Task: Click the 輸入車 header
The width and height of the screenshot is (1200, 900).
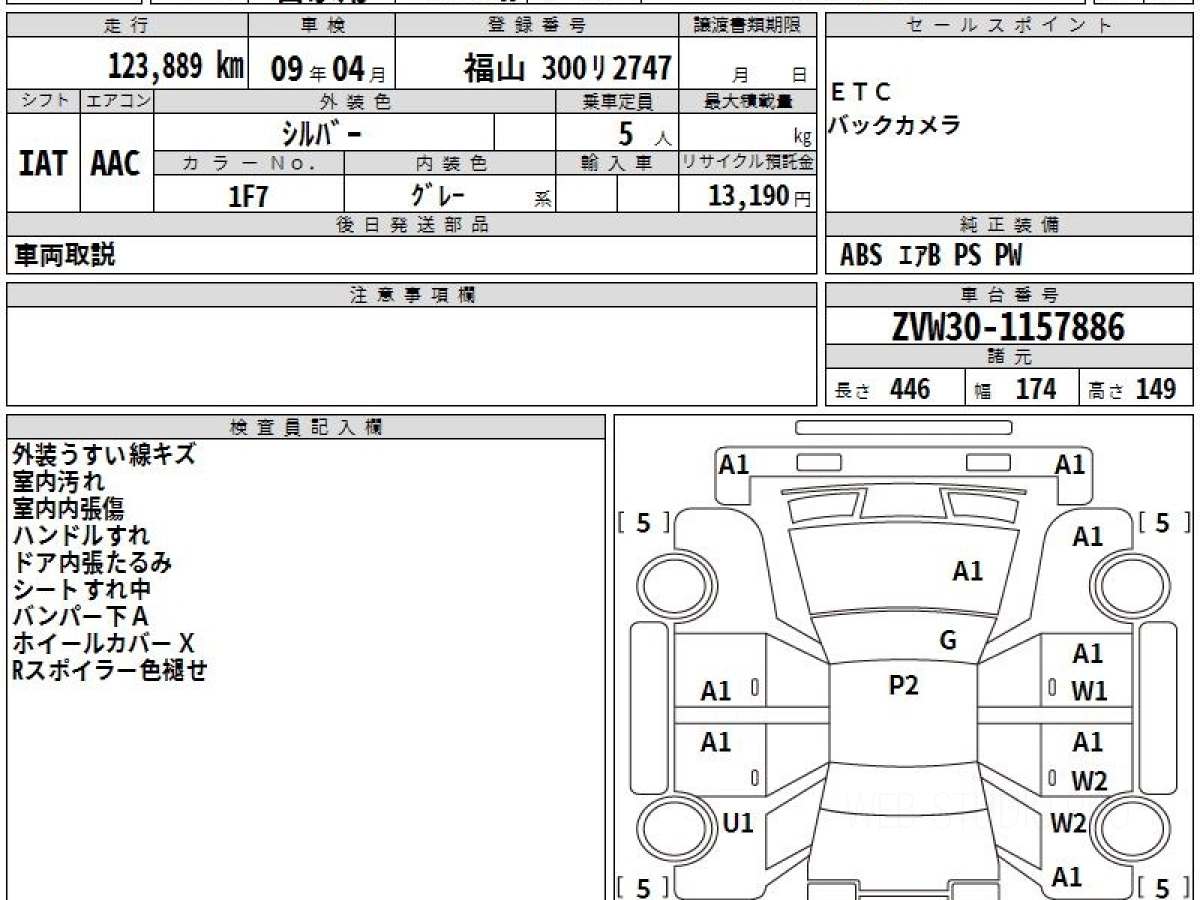Action: pyautogui.click(x=617, y=163)
